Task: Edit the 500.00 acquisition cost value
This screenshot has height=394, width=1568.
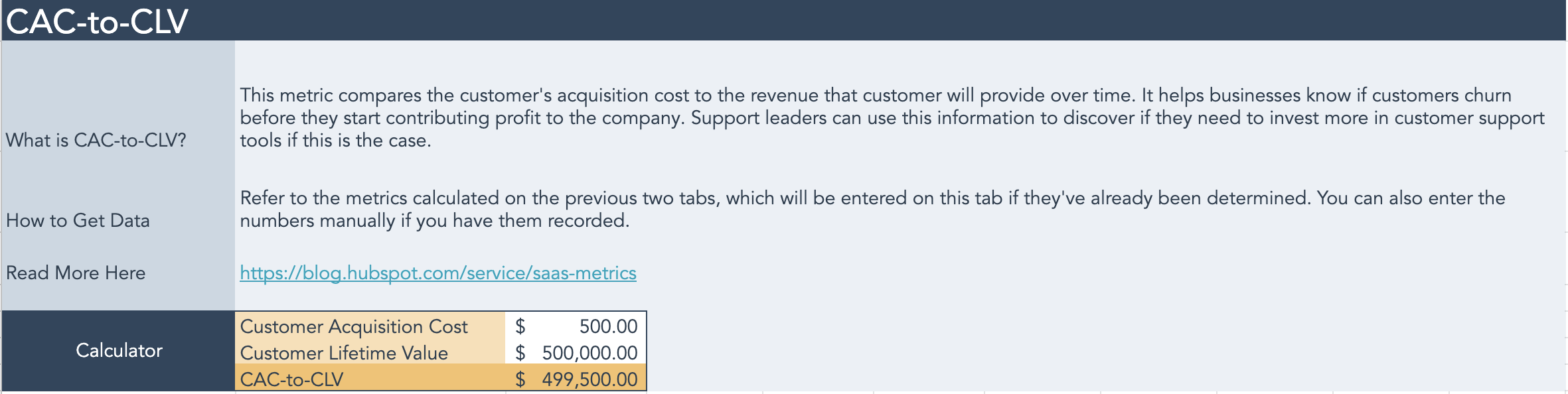Action: coord(607,326)
